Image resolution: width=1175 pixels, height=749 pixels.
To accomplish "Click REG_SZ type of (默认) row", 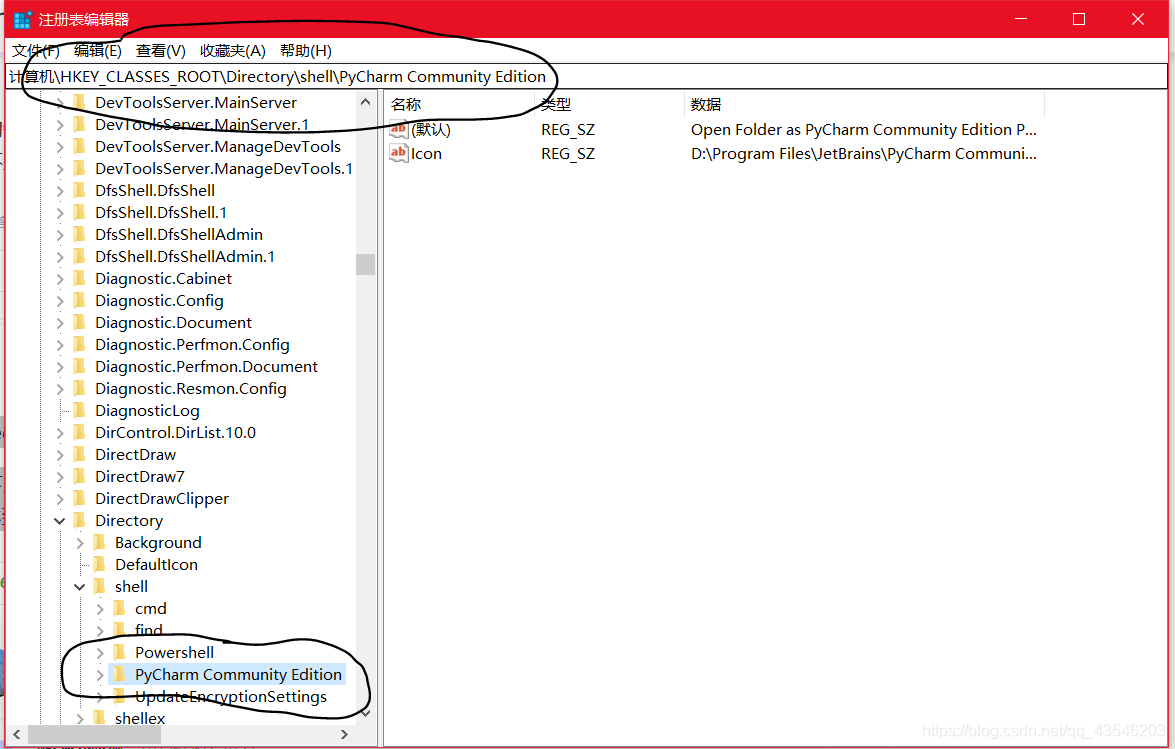I will 568,130.
